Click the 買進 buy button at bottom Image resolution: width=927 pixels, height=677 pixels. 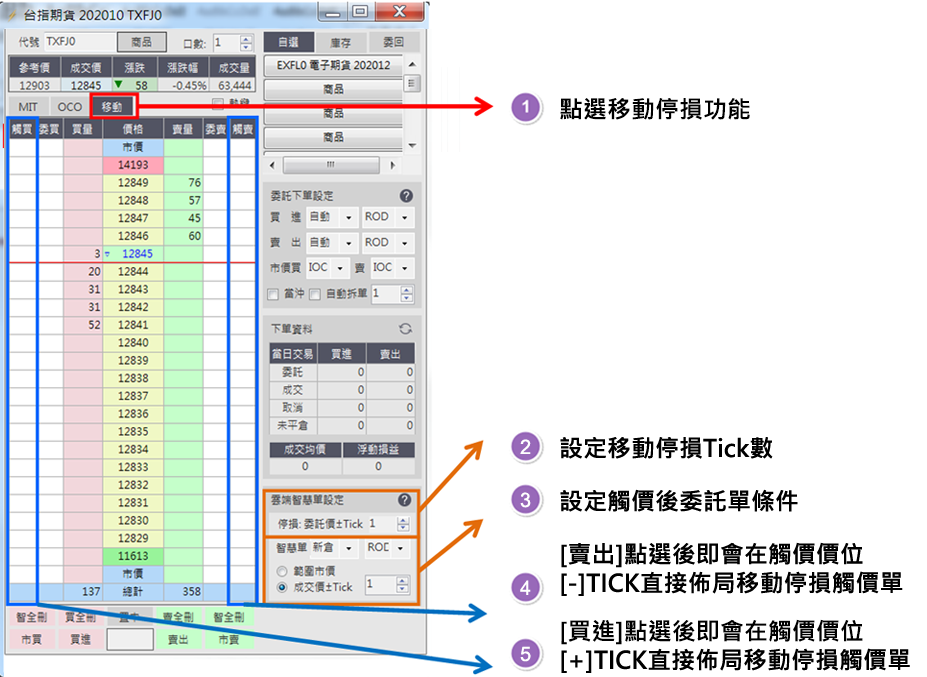click(80, 639)
